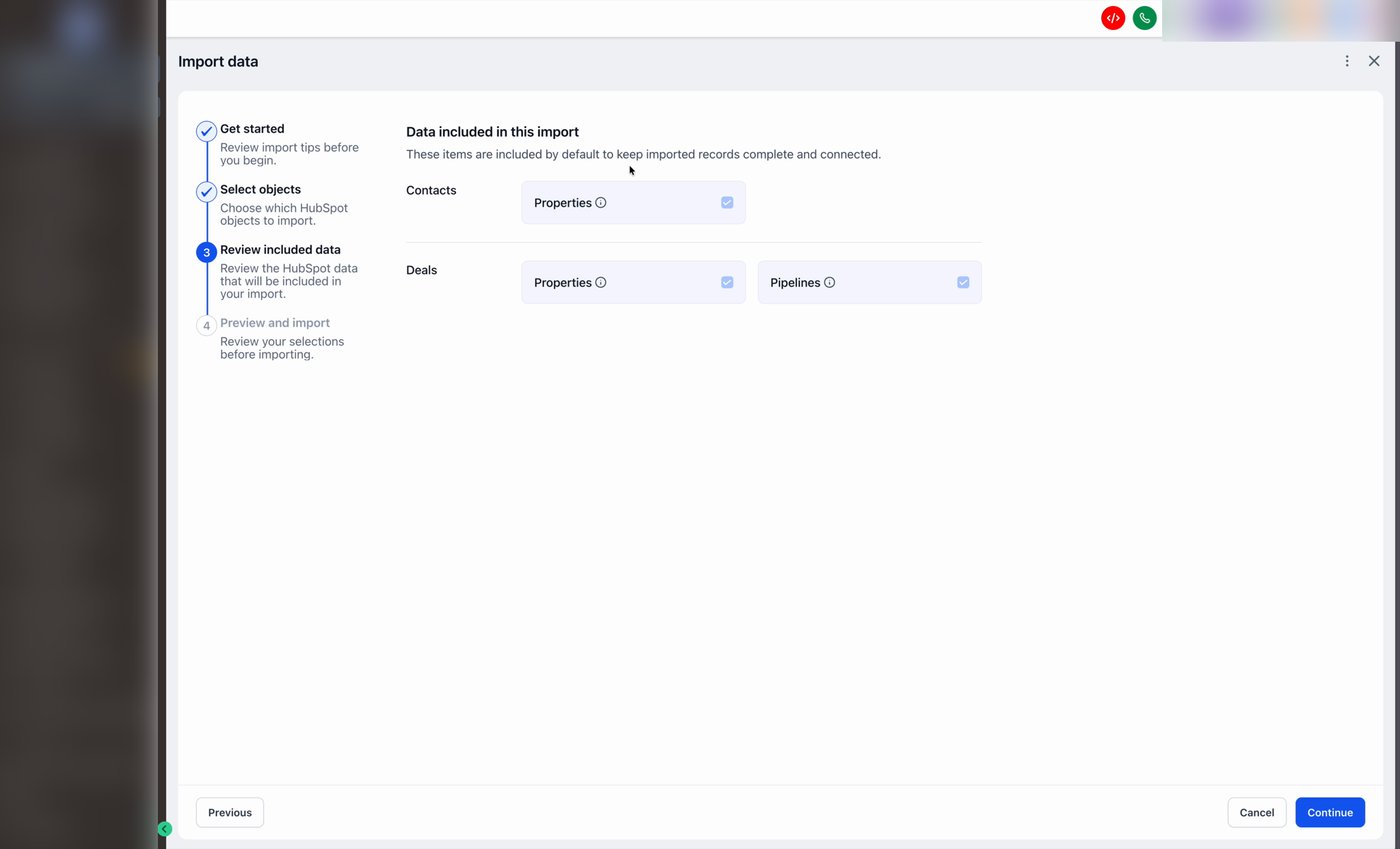This screenshot has height=849, width=1400.
Task: Uncheck Pipelines under Deals
Action: [963, 282]
